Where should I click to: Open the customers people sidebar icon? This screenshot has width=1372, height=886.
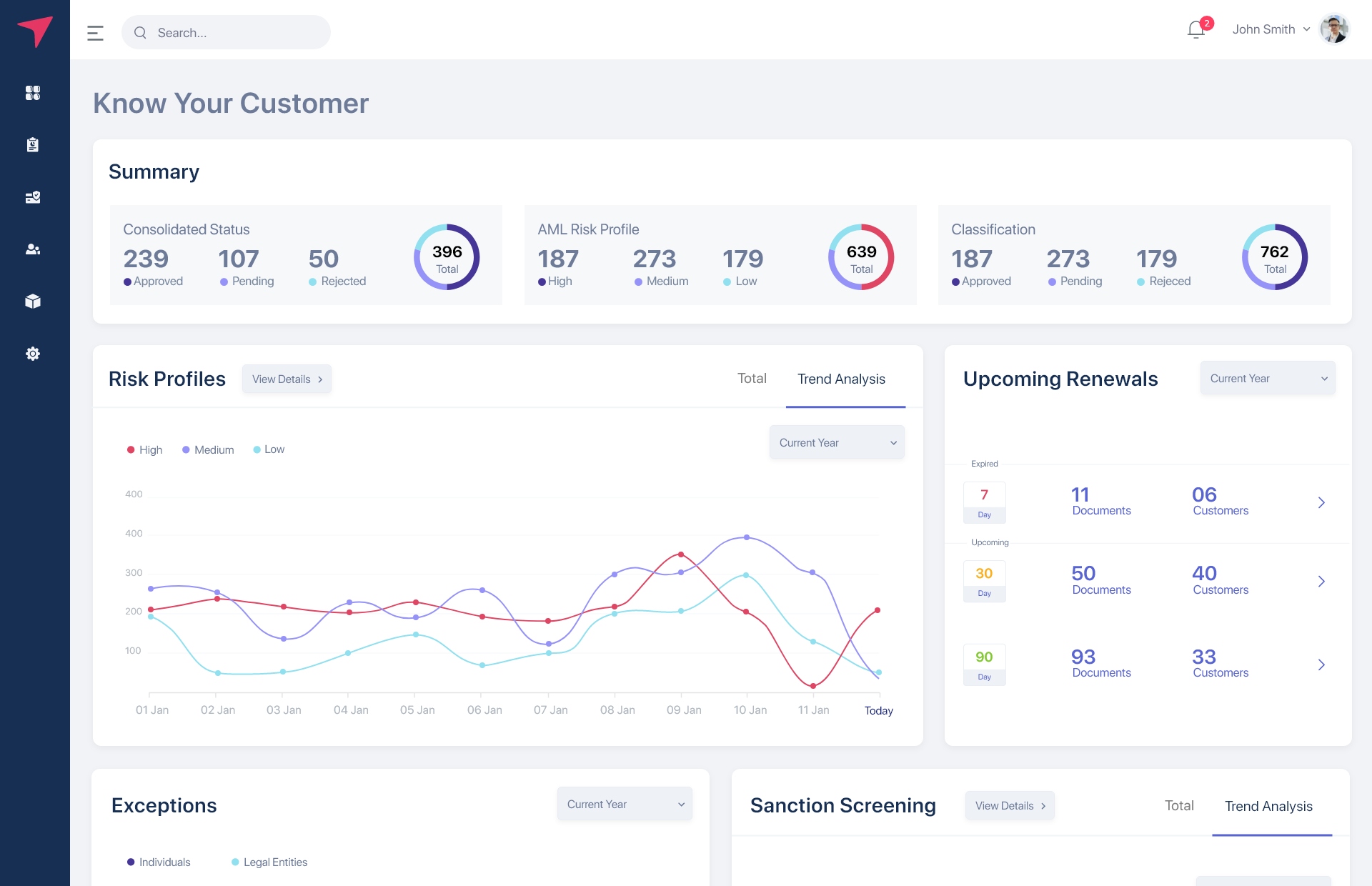point(33,249)
